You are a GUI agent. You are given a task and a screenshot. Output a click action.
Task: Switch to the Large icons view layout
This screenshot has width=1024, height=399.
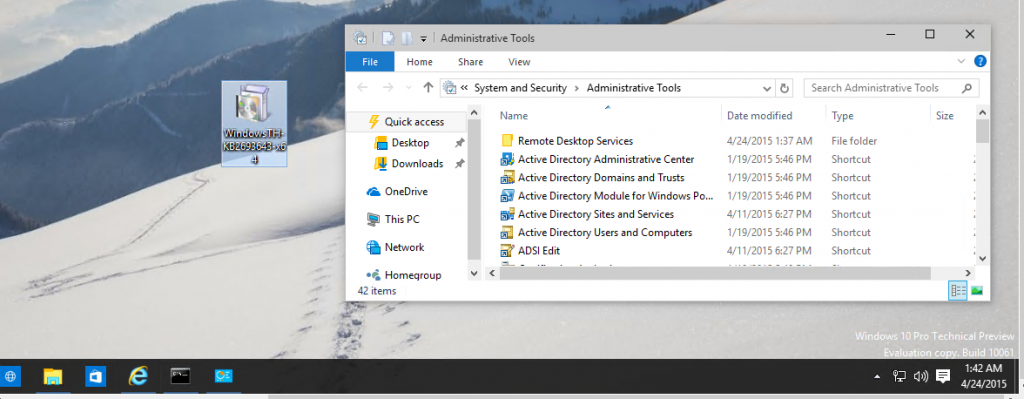[x=976, y=291]
